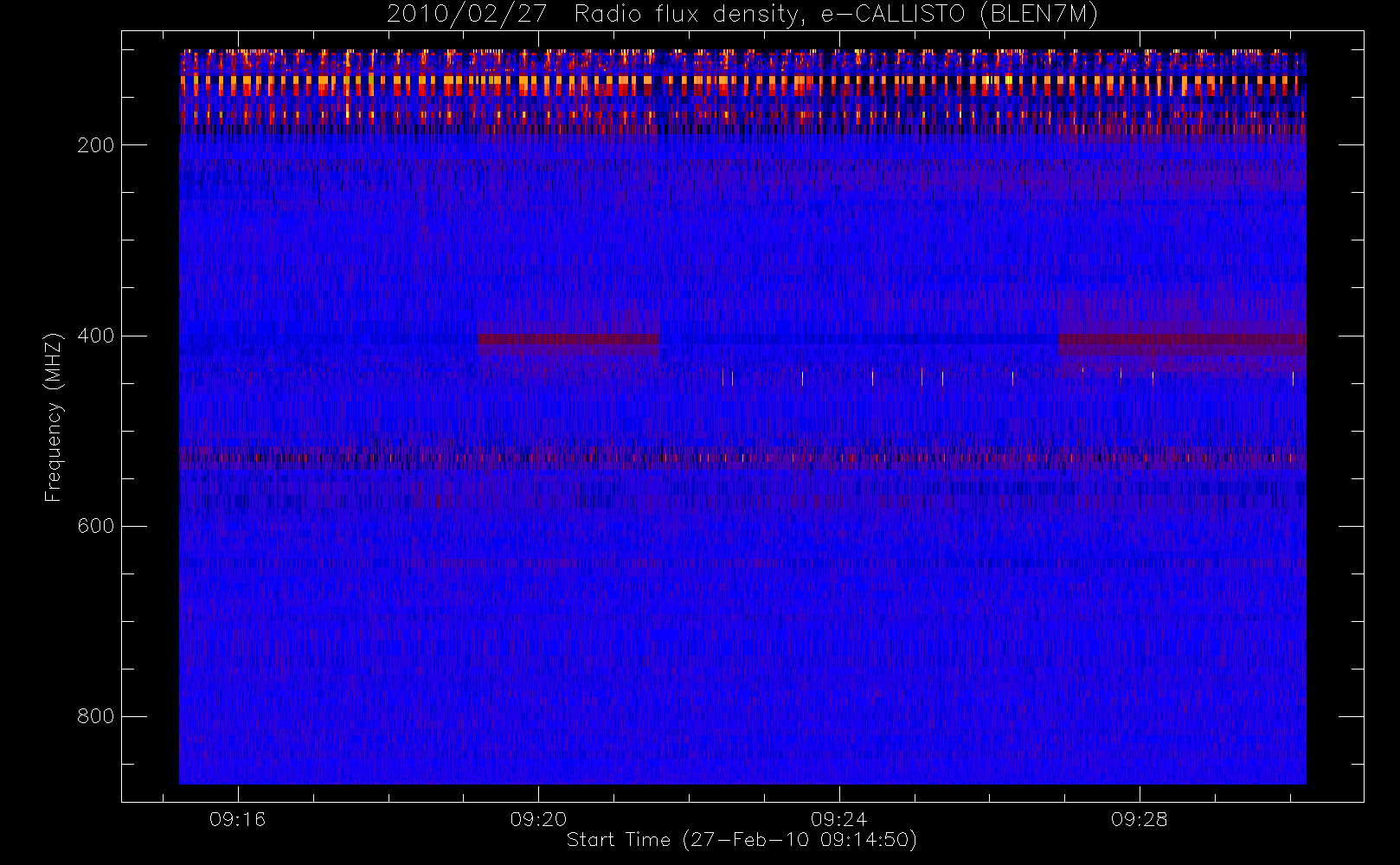Select the 200 frequency tick label
Image resolution: width=1400 pixels, height=865 pixels.
[95, 145]
